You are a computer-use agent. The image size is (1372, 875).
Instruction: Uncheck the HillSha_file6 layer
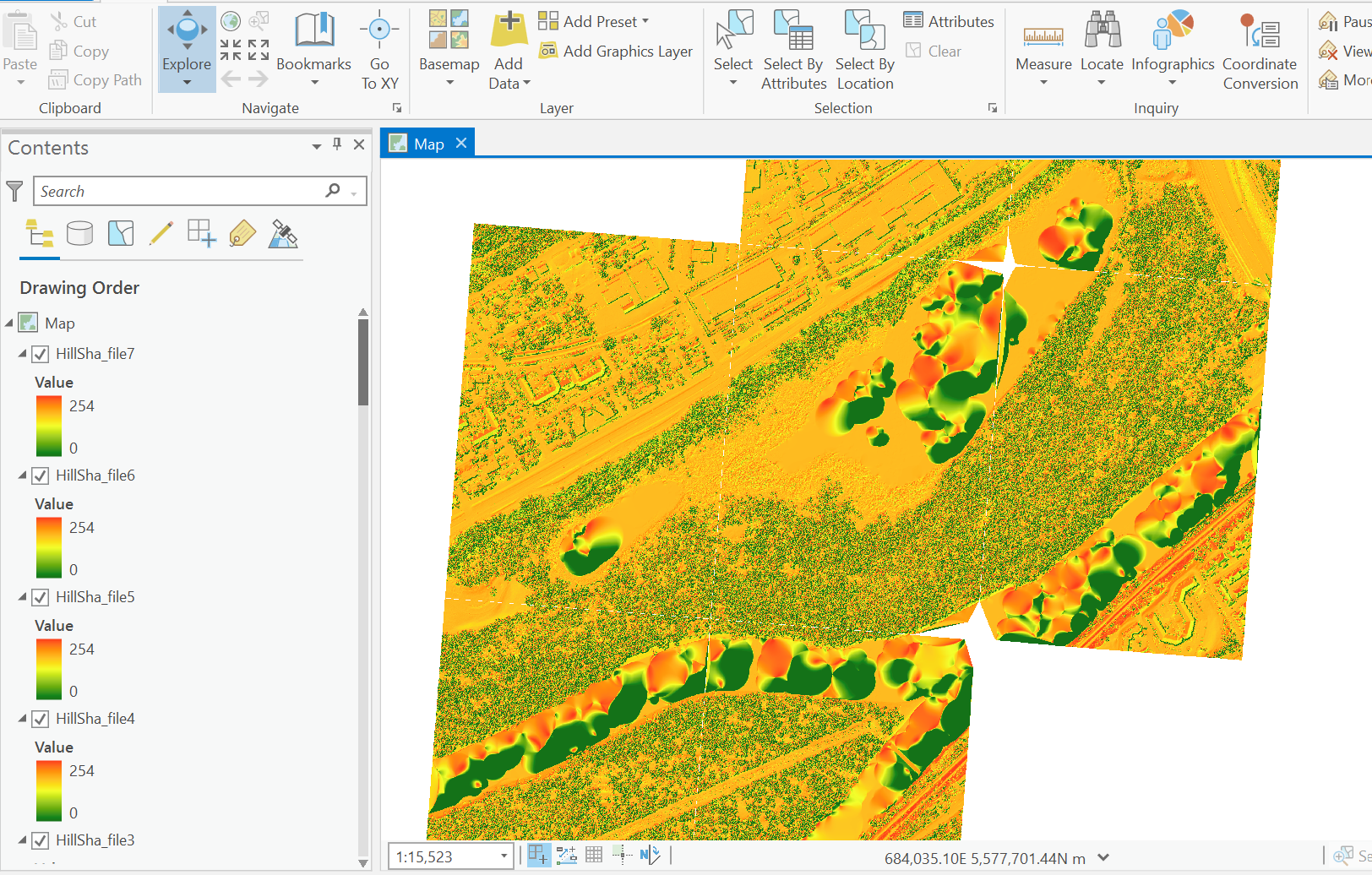(x=40, y=476)
